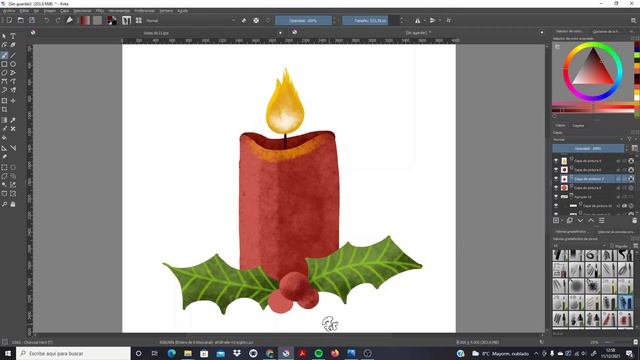Select the Pan hand tool
The width and height of the screenshot is (640, 360).
(x=13, y=204)
